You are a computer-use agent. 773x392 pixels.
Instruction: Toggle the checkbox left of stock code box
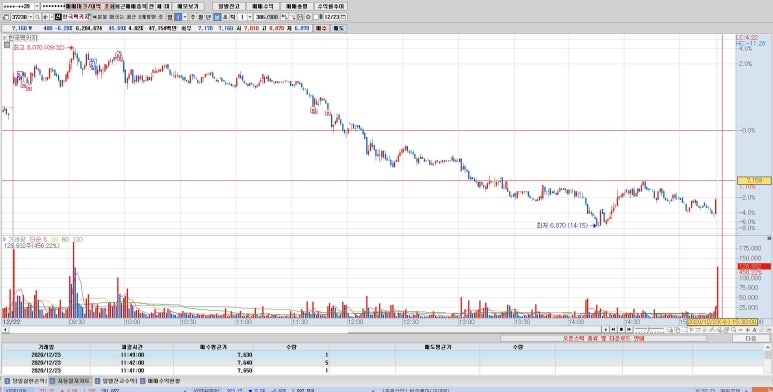click(5, 17)
